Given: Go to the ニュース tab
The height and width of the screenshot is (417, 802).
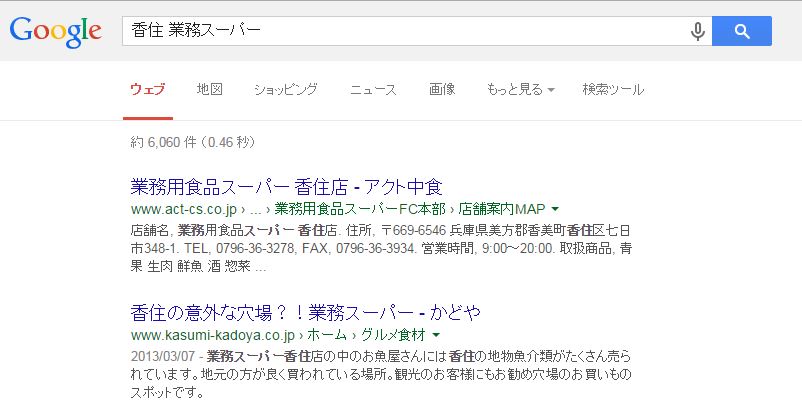Looking at the screenshot, I should coord(373,90).
